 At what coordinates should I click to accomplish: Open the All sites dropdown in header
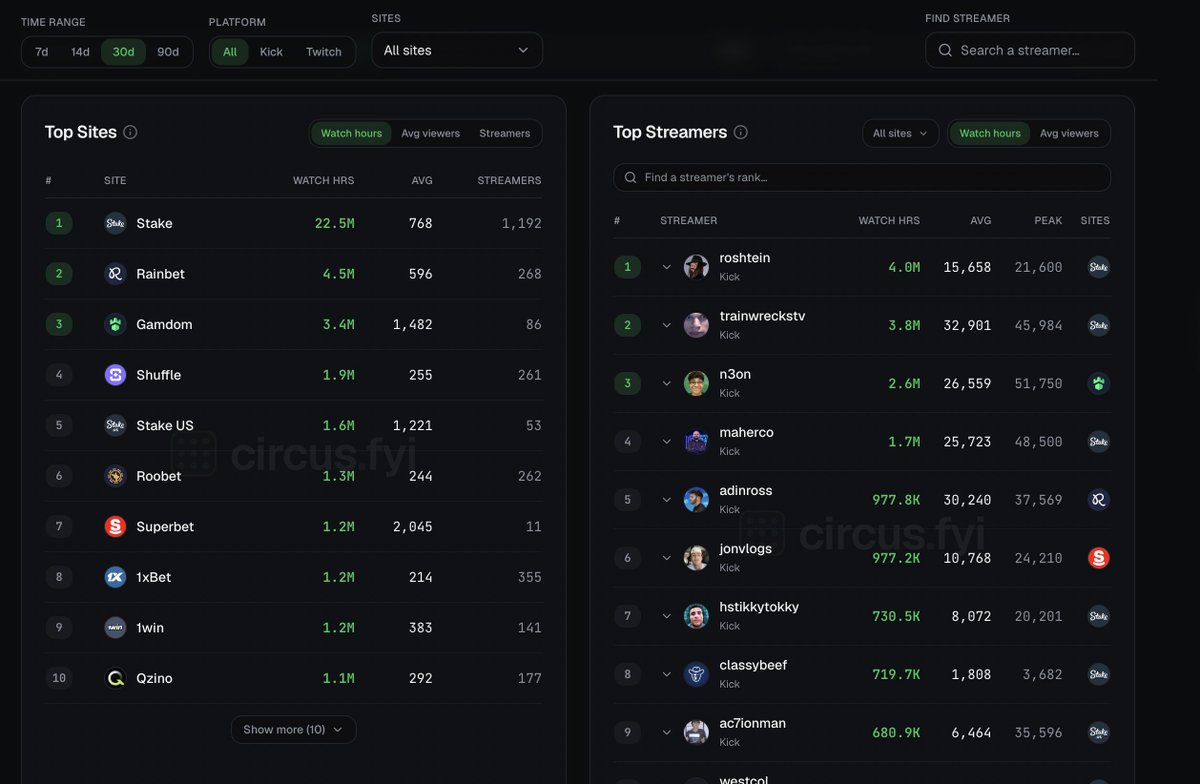pos(457,50)
